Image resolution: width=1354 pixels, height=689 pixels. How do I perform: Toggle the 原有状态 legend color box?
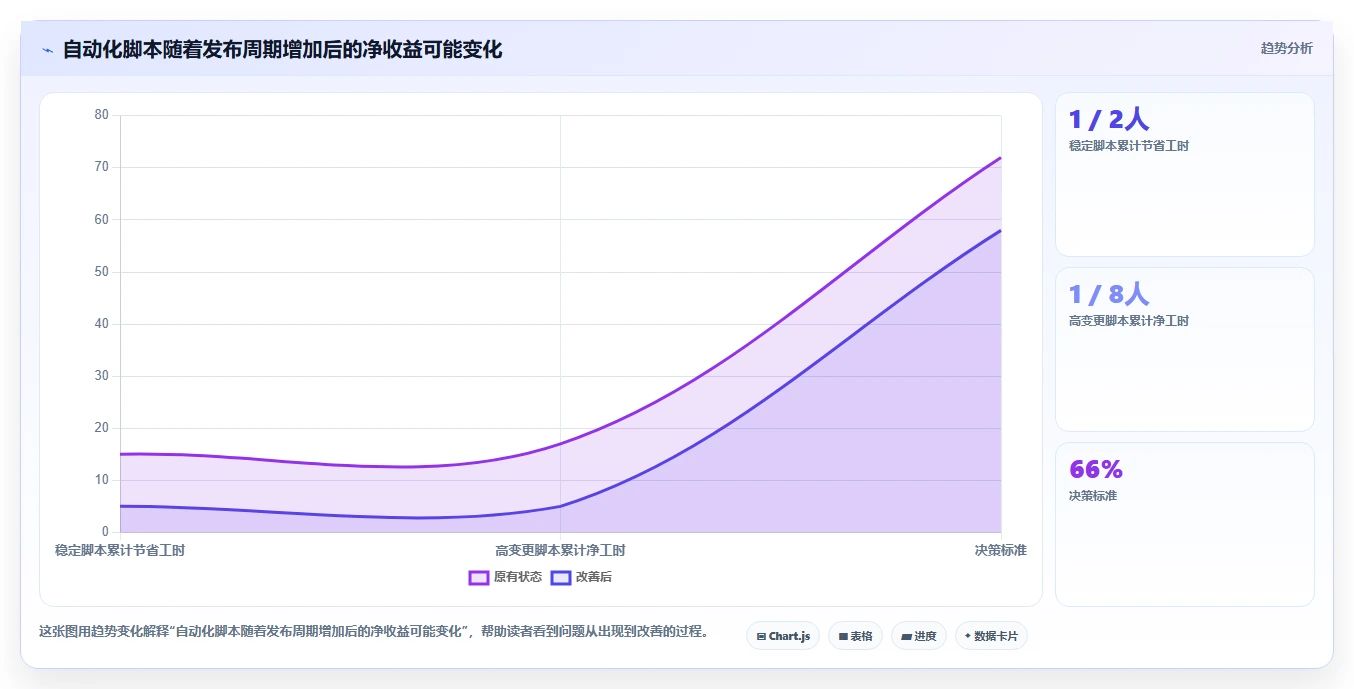coord(479,577)
